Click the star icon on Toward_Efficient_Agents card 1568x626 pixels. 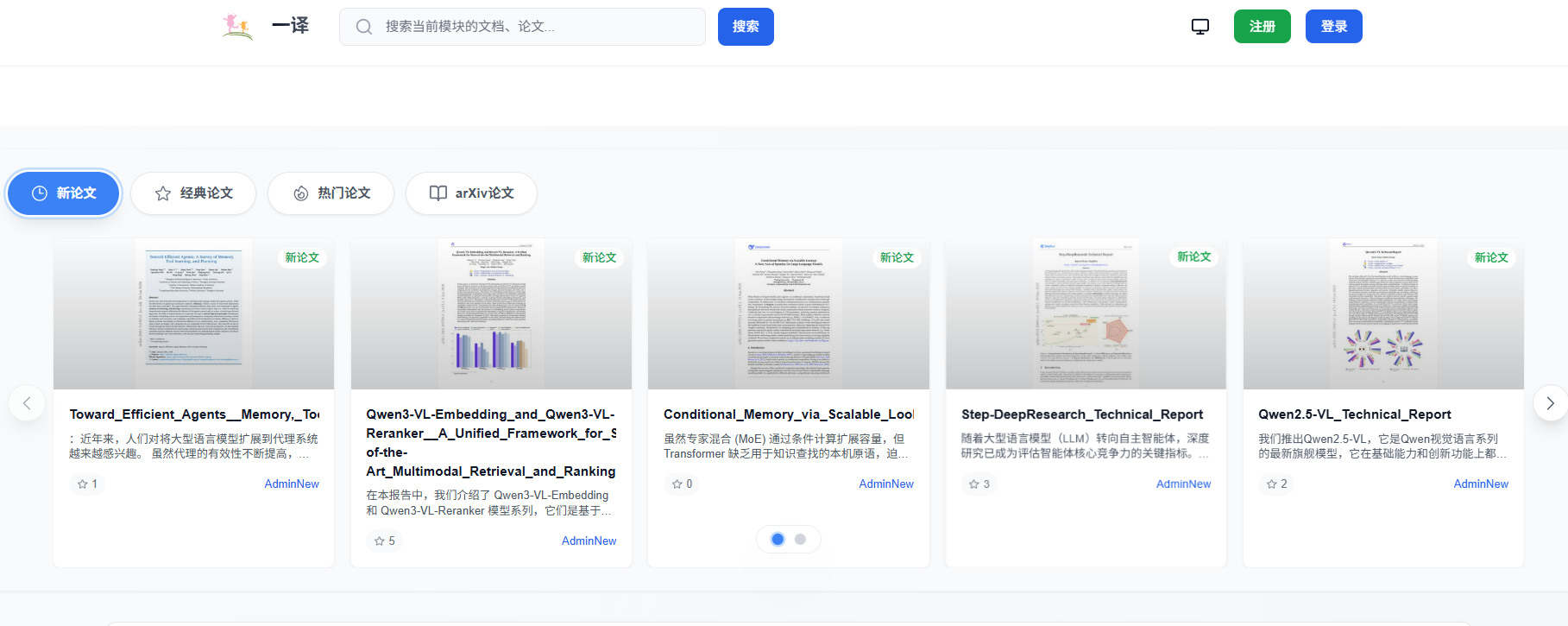coord(83,484)
